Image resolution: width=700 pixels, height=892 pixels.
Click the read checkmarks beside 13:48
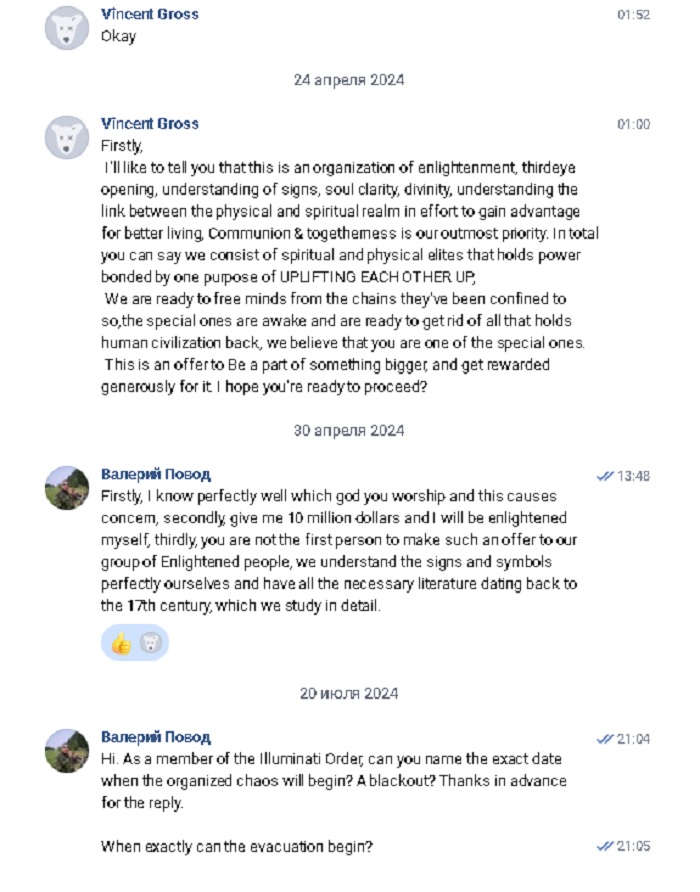[x=604, y=477]
